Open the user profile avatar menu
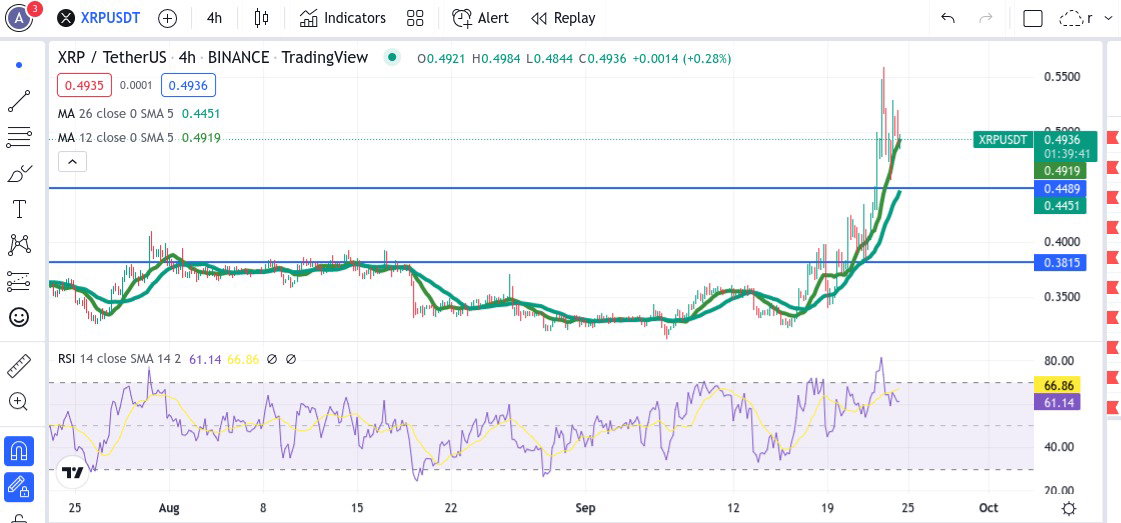 pos(19,19)
